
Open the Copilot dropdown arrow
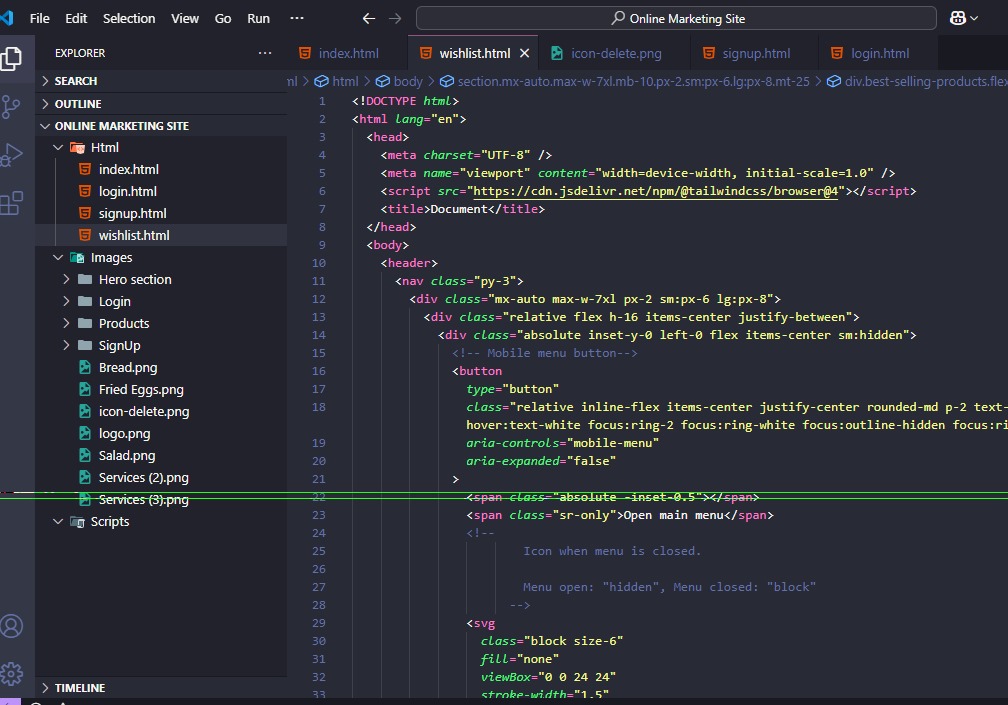click(x=974, y=18)
